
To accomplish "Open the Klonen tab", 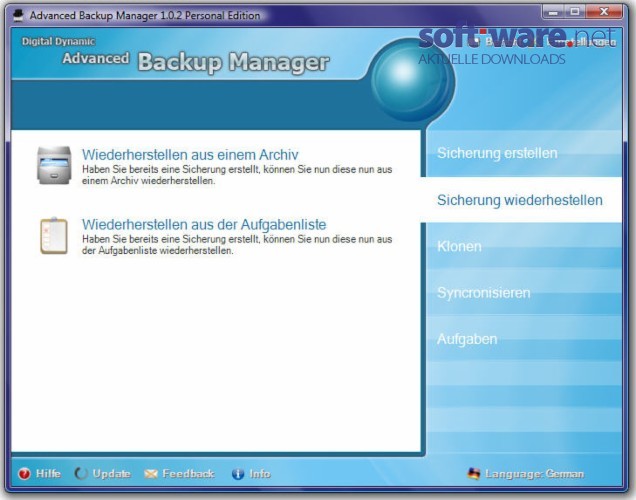I will (524, 246).
